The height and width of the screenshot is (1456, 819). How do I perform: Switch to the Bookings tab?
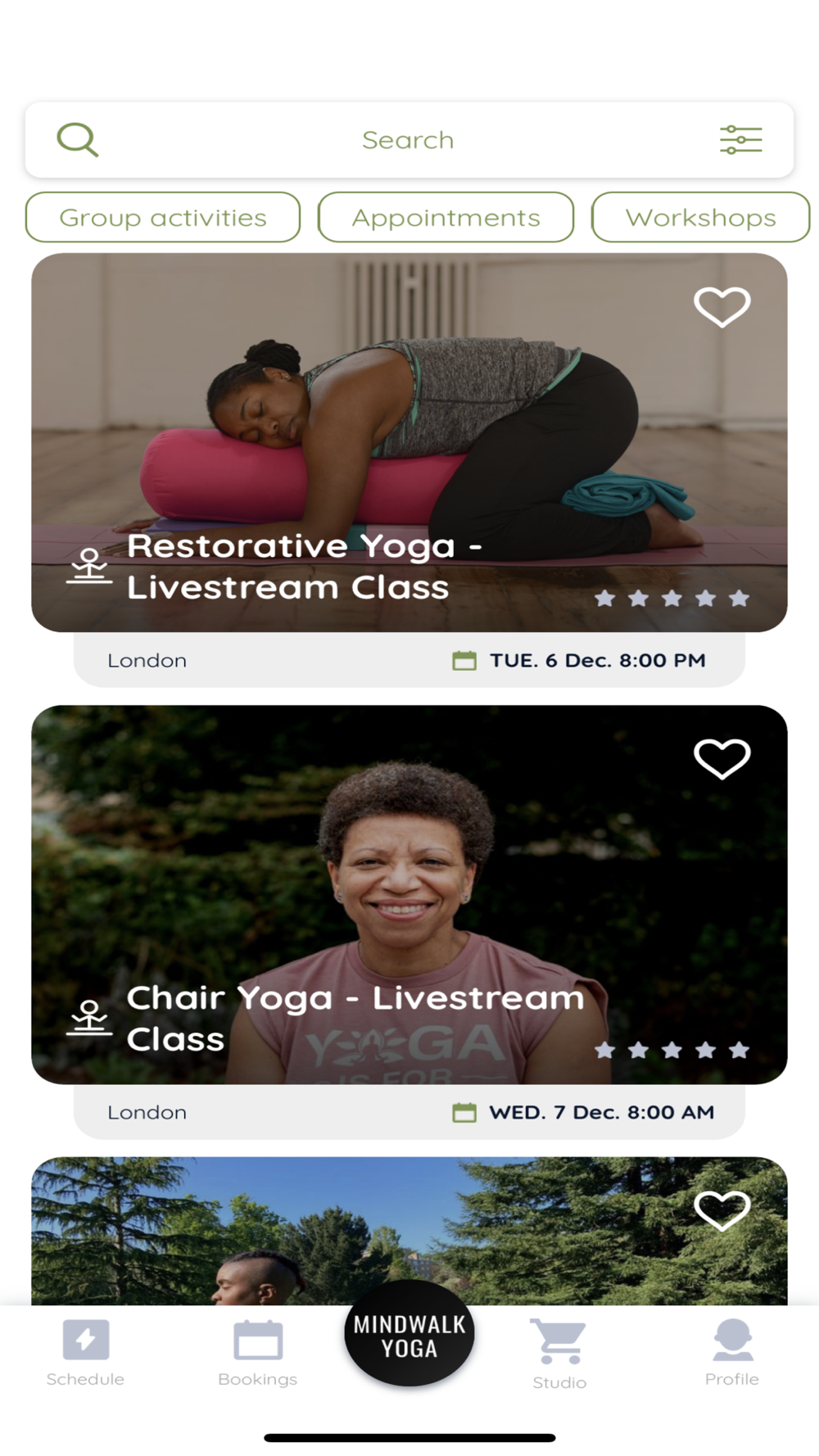point(257,1353)
